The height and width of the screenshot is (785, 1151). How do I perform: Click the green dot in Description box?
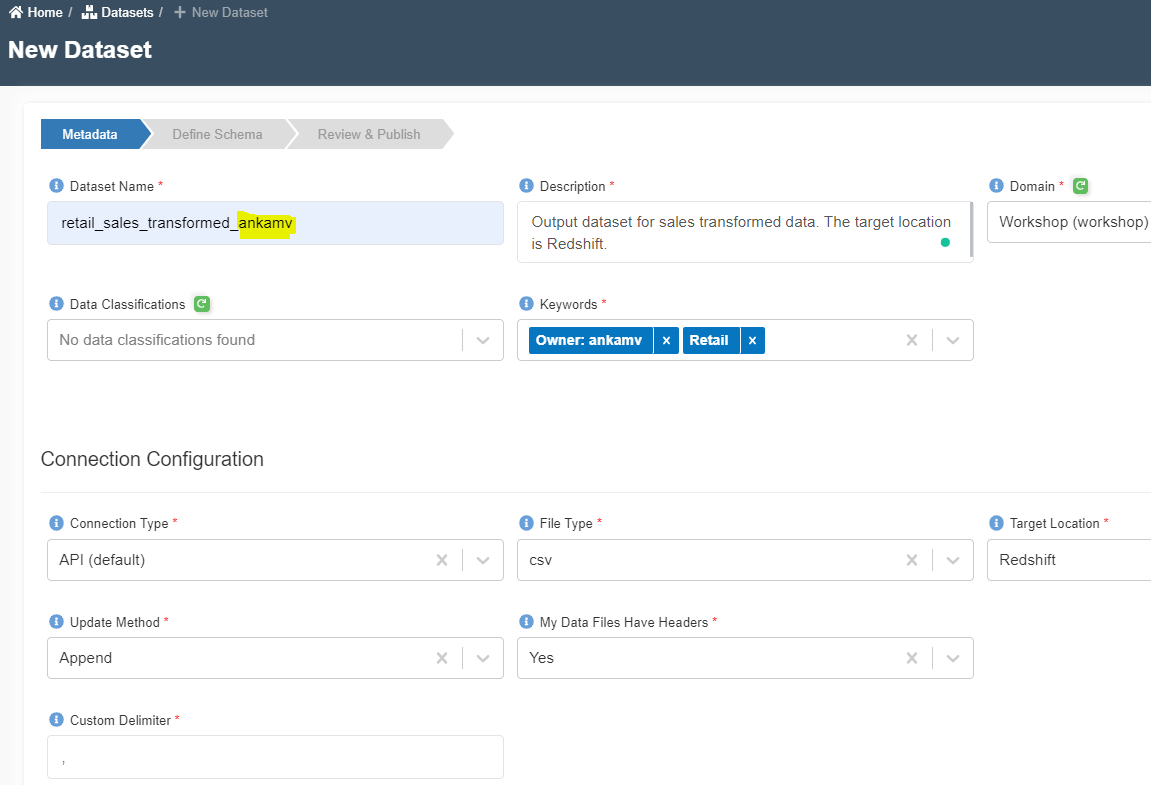click(945, 242)
